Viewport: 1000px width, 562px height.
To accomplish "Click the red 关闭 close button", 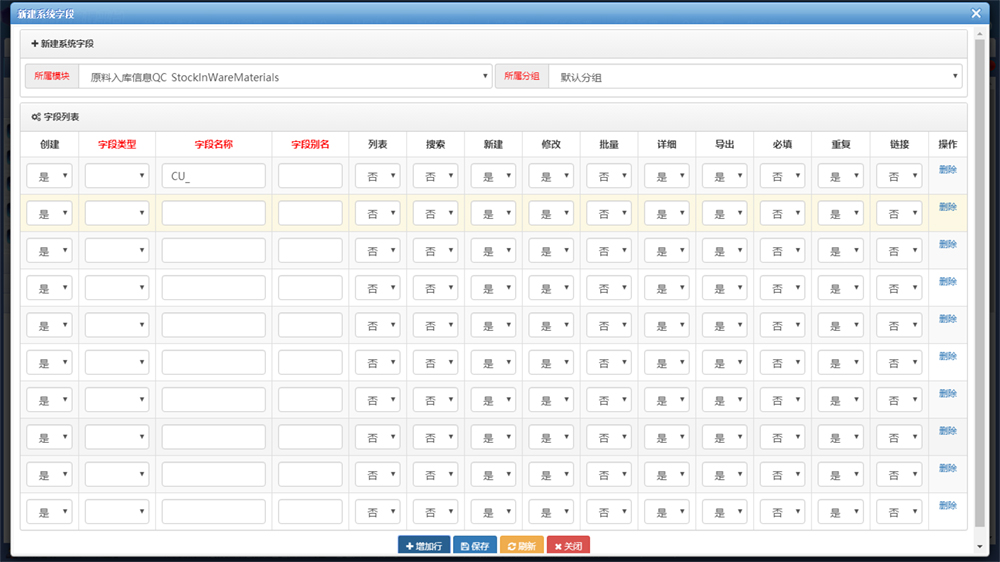I will pos(568,546).
